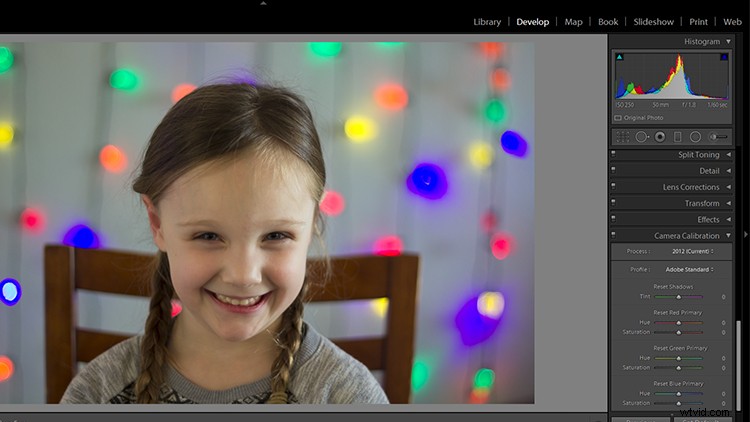Toggle the Effects panel on/off switch
The width and height of the screenshot is (750, 422).
[x=613, y=219]
